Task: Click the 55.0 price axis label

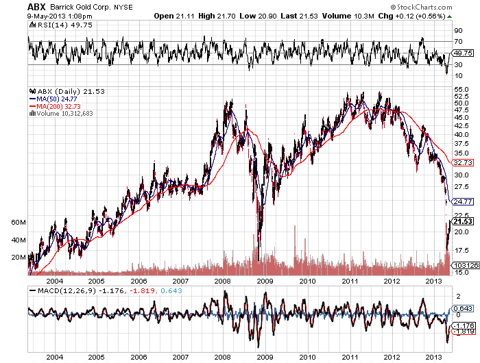Action: click(461, 90)
